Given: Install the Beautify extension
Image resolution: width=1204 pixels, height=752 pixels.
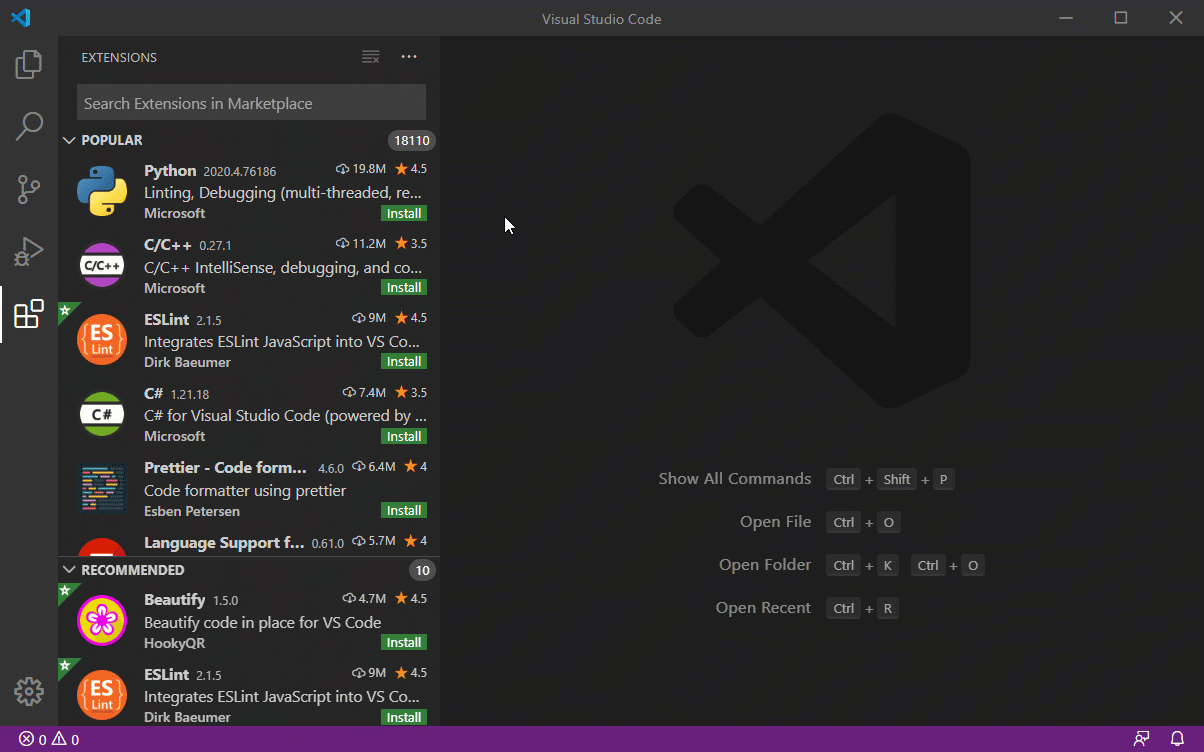Looking at the screenshot, I should coord(403,643).
